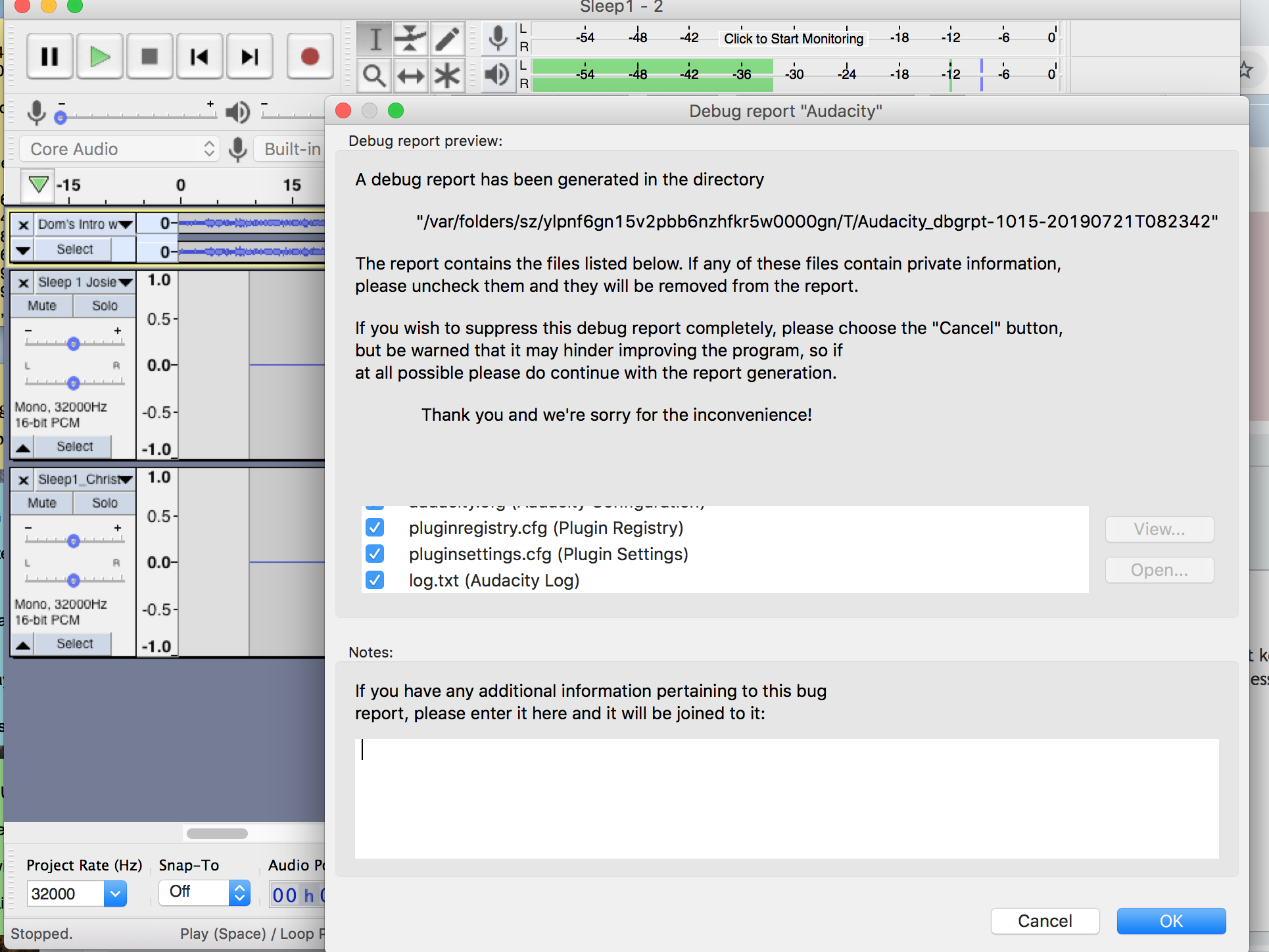1269x952 pixels.
Task: Open the Project Rate 32000 dropdown
Action: click(115, 894)
